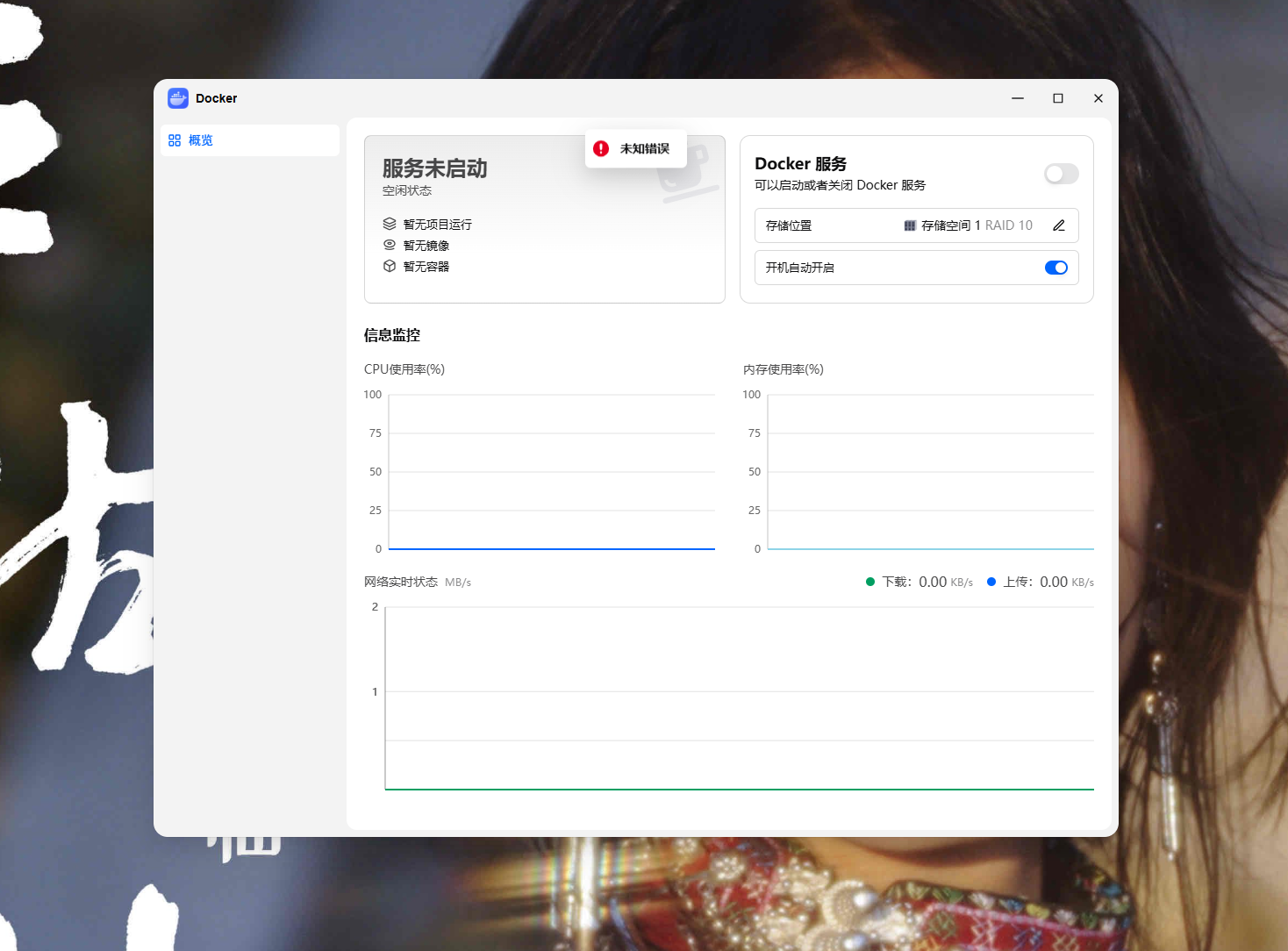Click inside the network status chart area
This screenshot has width=1288, height=951.
(740, 698)
